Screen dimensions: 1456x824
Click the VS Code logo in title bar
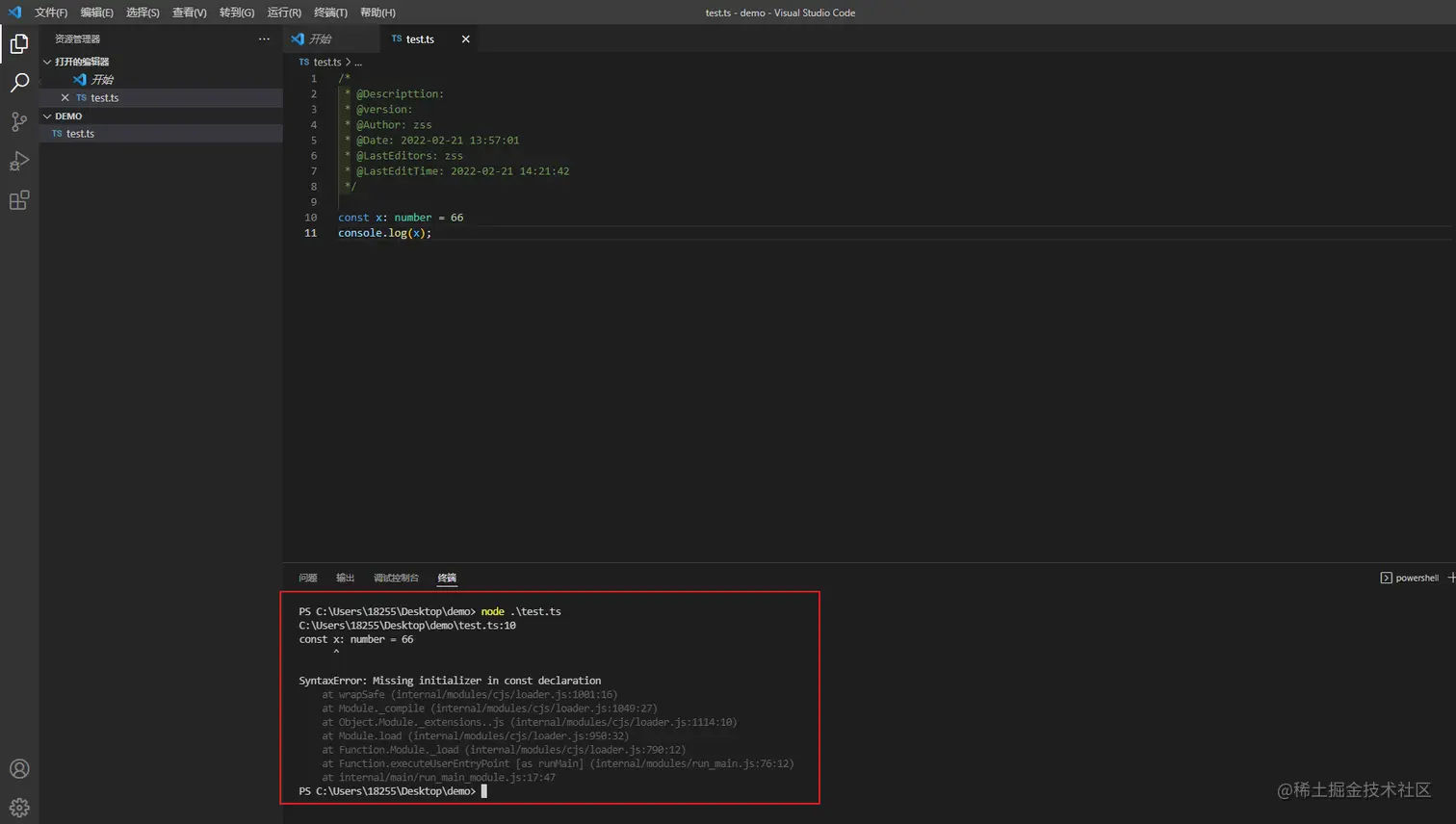pos(14,13)
